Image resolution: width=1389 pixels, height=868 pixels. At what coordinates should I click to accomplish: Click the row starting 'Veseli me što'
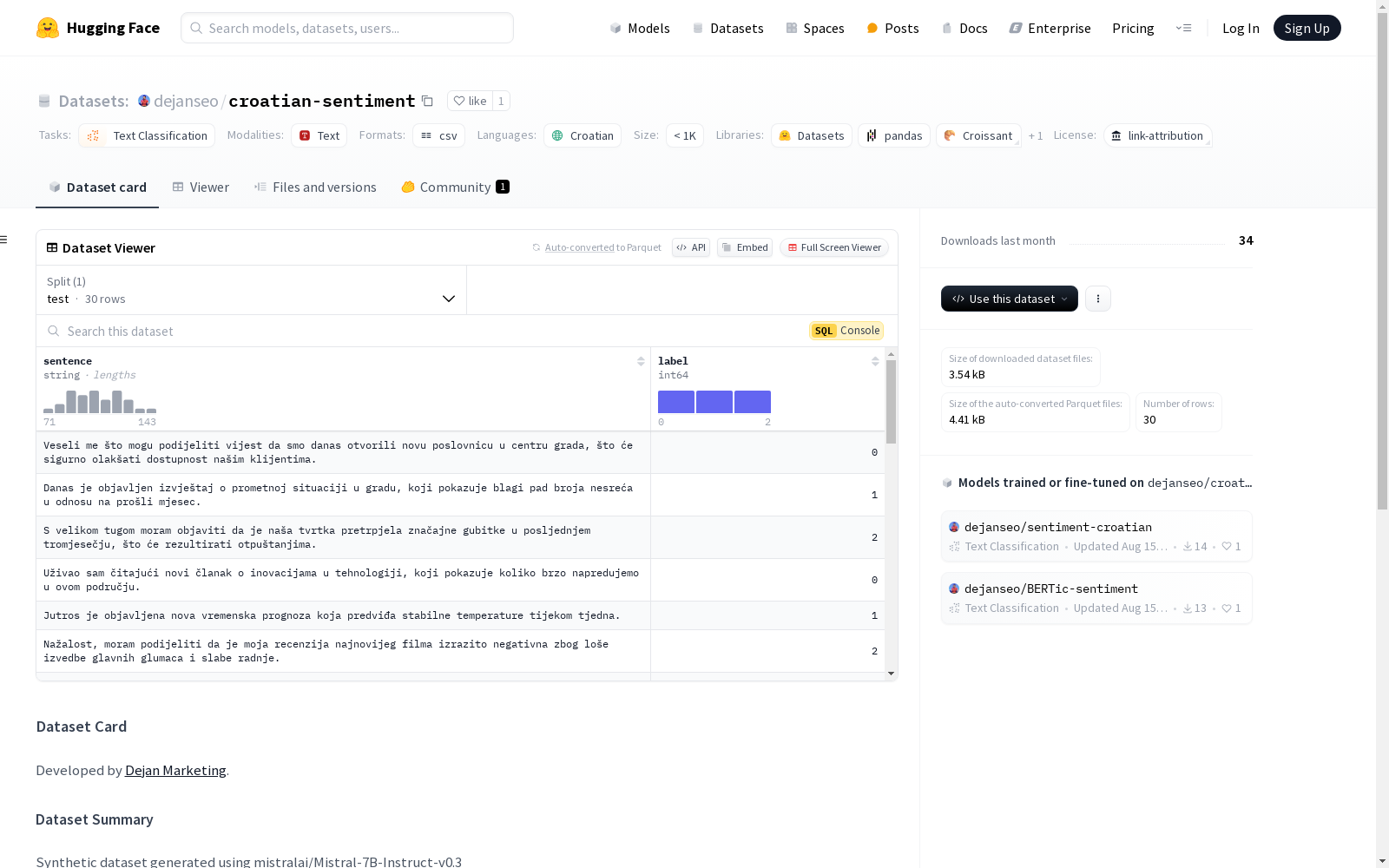pos(460,452)
